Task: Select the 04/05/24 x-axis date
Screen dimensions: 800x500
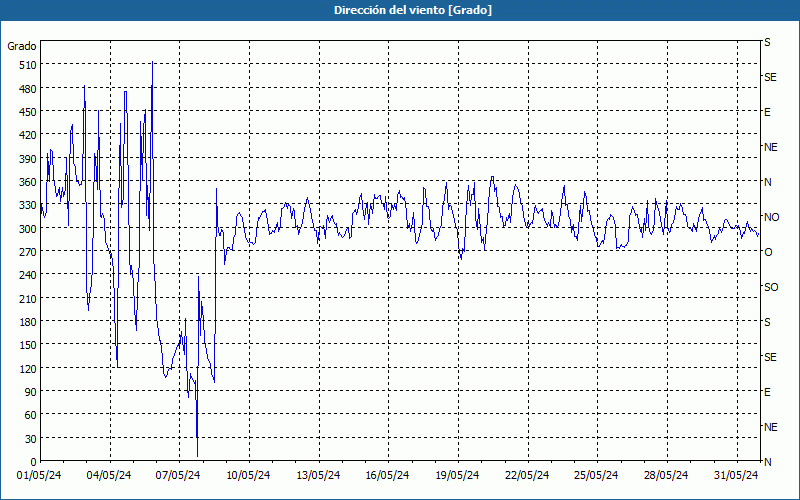Action: click(x=109, y=476)
